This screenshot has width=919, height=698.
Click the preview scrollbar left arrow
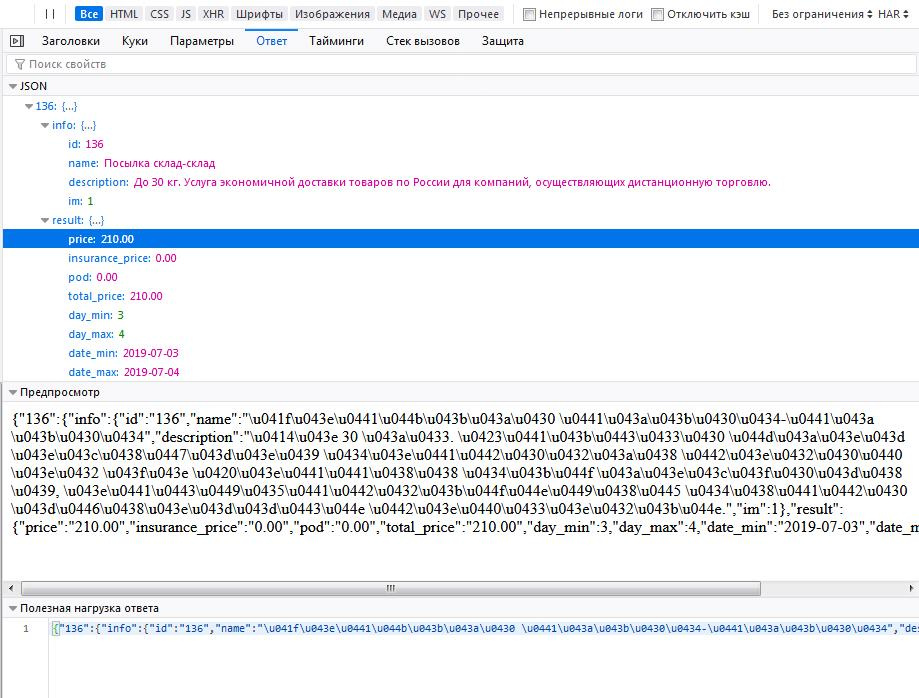(x=11, y=588)
